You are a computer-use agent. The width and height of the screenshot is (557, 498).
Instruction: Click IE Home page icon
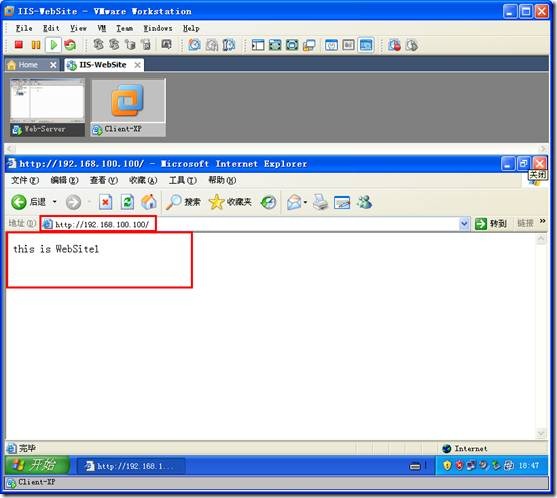coord(149,202)
